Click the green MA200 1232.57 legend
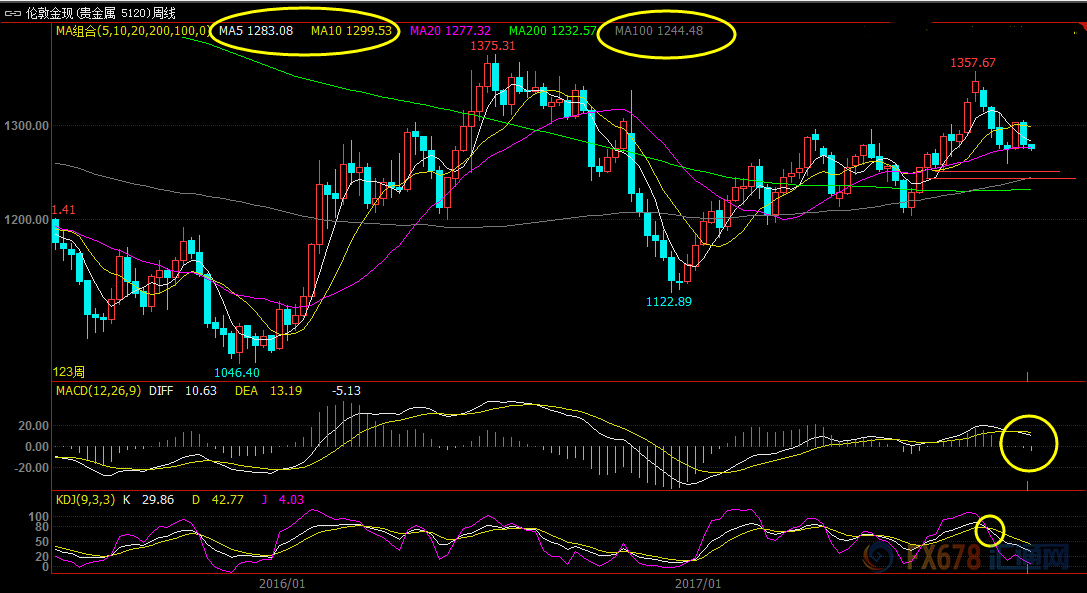The width and height of the screenshot is (1087, 593). (x=552, y=31)
